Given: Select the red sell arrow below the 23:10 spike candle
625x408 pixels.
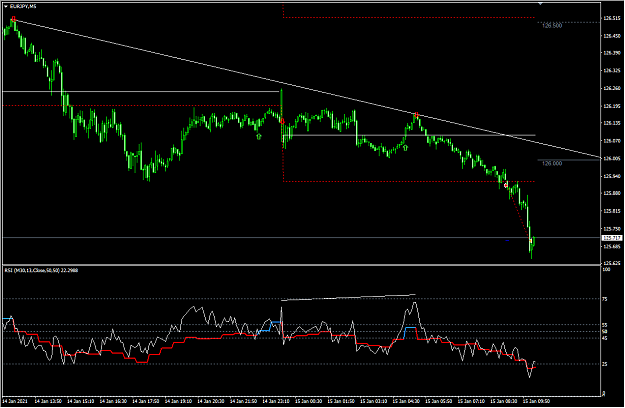Looking at the screenshot, I should 283,121.
